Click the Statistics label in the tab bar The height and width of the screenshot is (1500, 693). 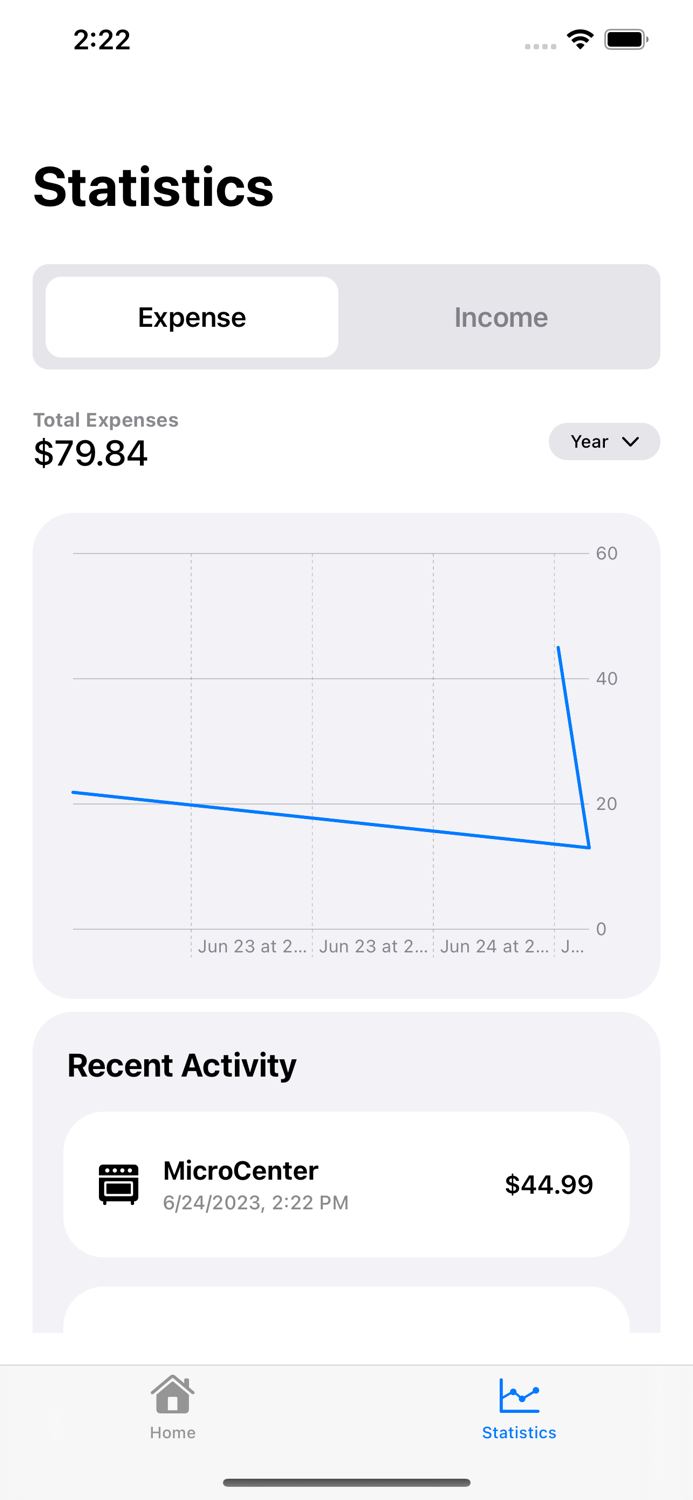pos(519,1432)
